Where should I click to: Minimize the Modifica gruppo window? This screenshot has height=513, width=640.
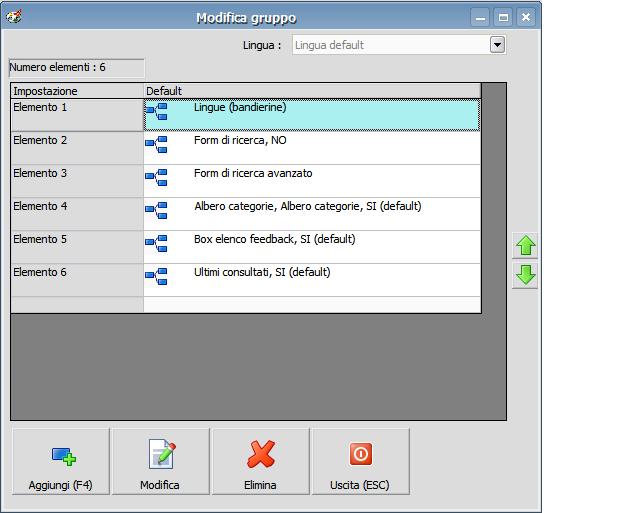480,18
